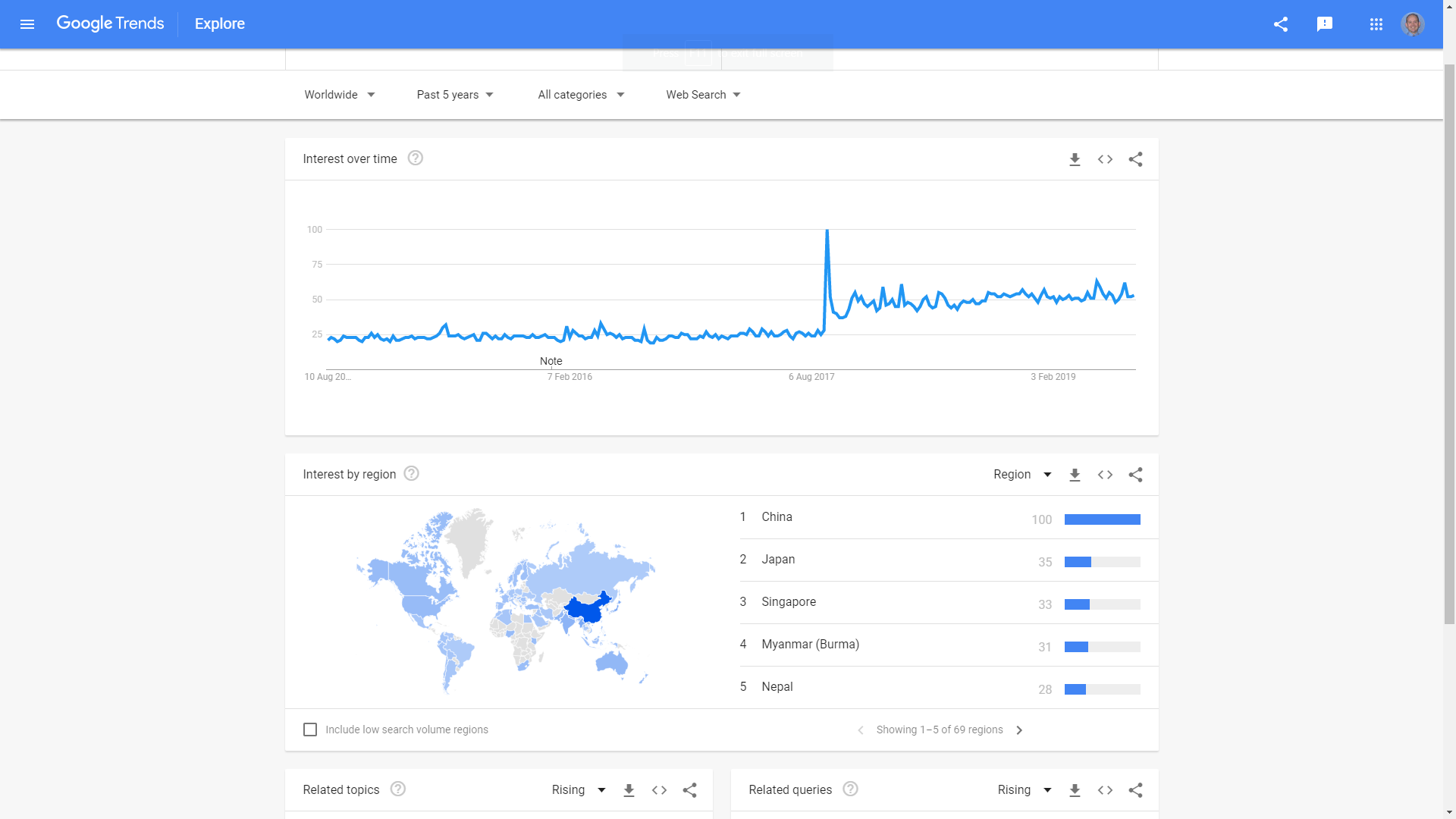Embed the Related topics card
The height and width of the screenshot is (819, 1456).
[659, 790]
